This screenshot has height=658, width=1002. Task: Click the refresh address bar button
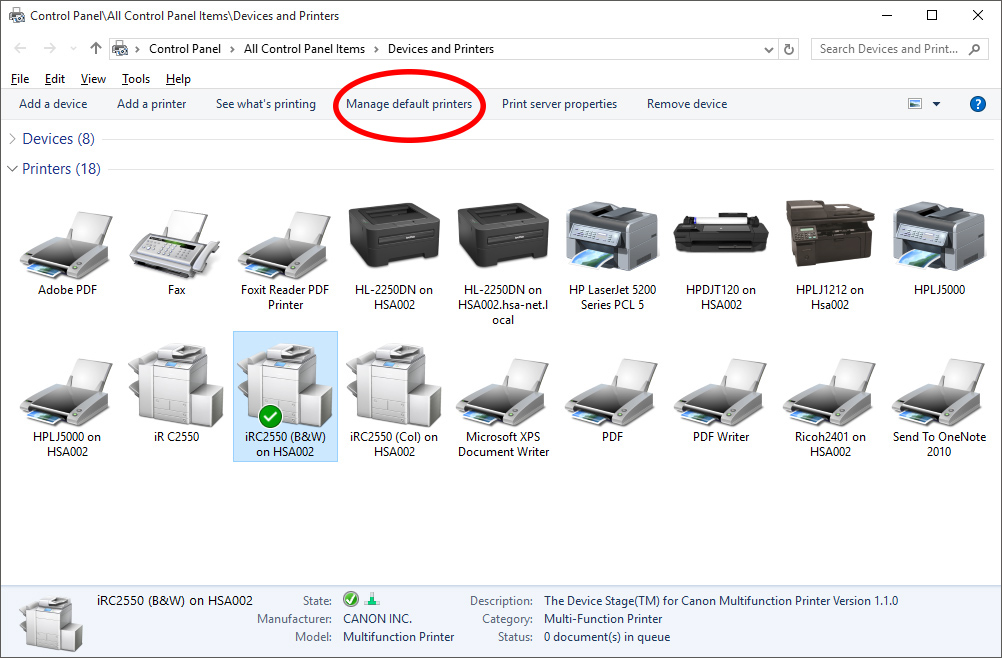coord(789,49)
